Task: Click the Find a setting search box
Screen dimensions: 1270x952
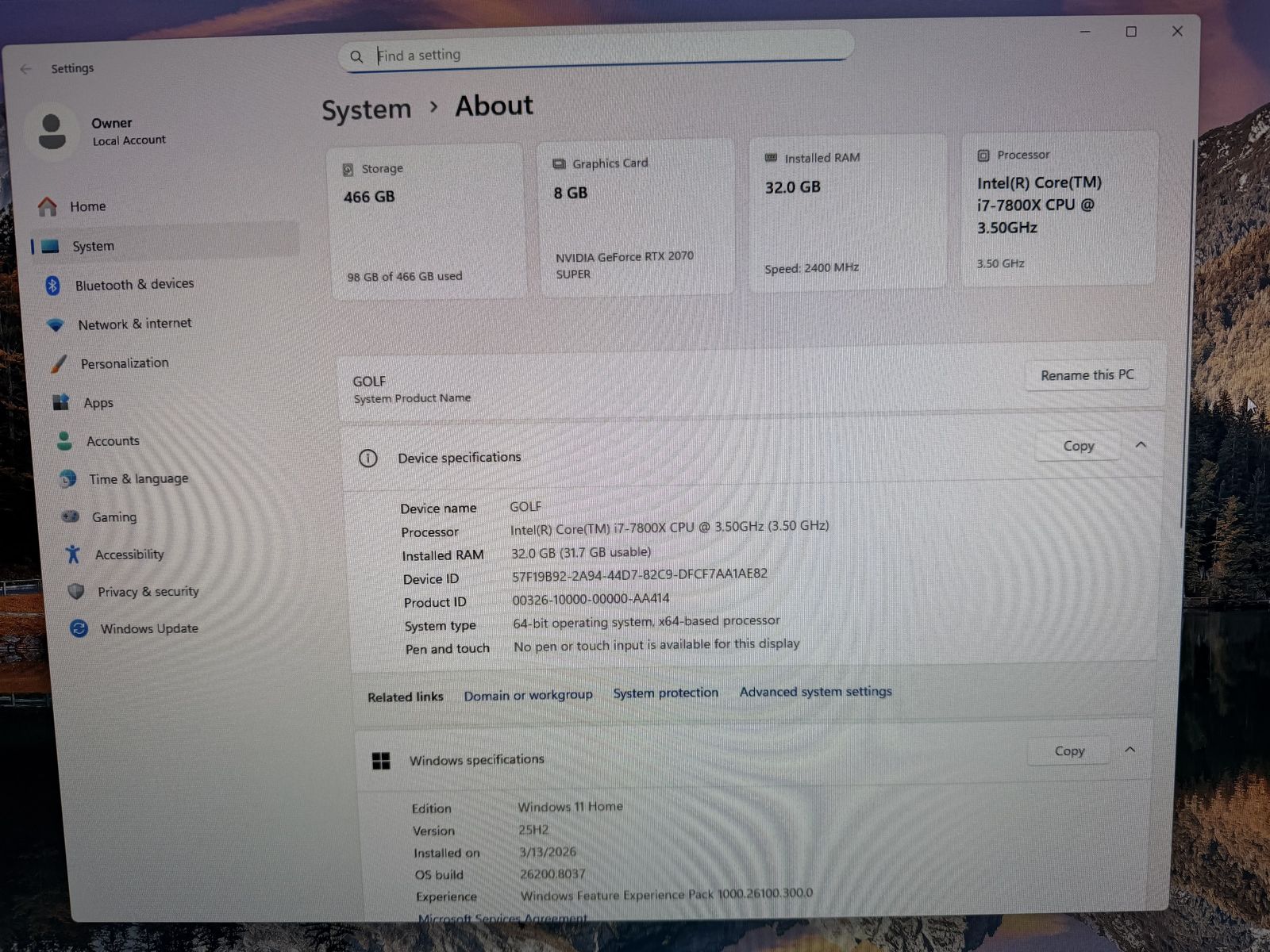Action: pos(595,55)
